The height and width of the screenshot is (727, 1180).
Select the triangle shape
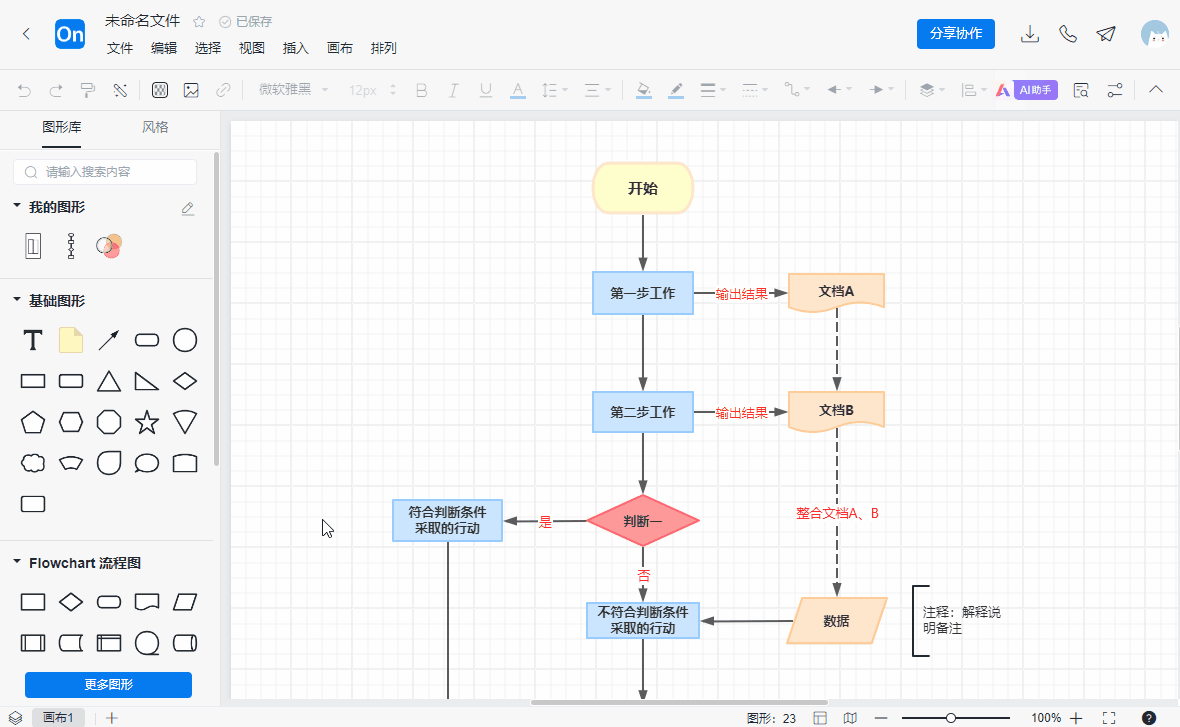108,381
